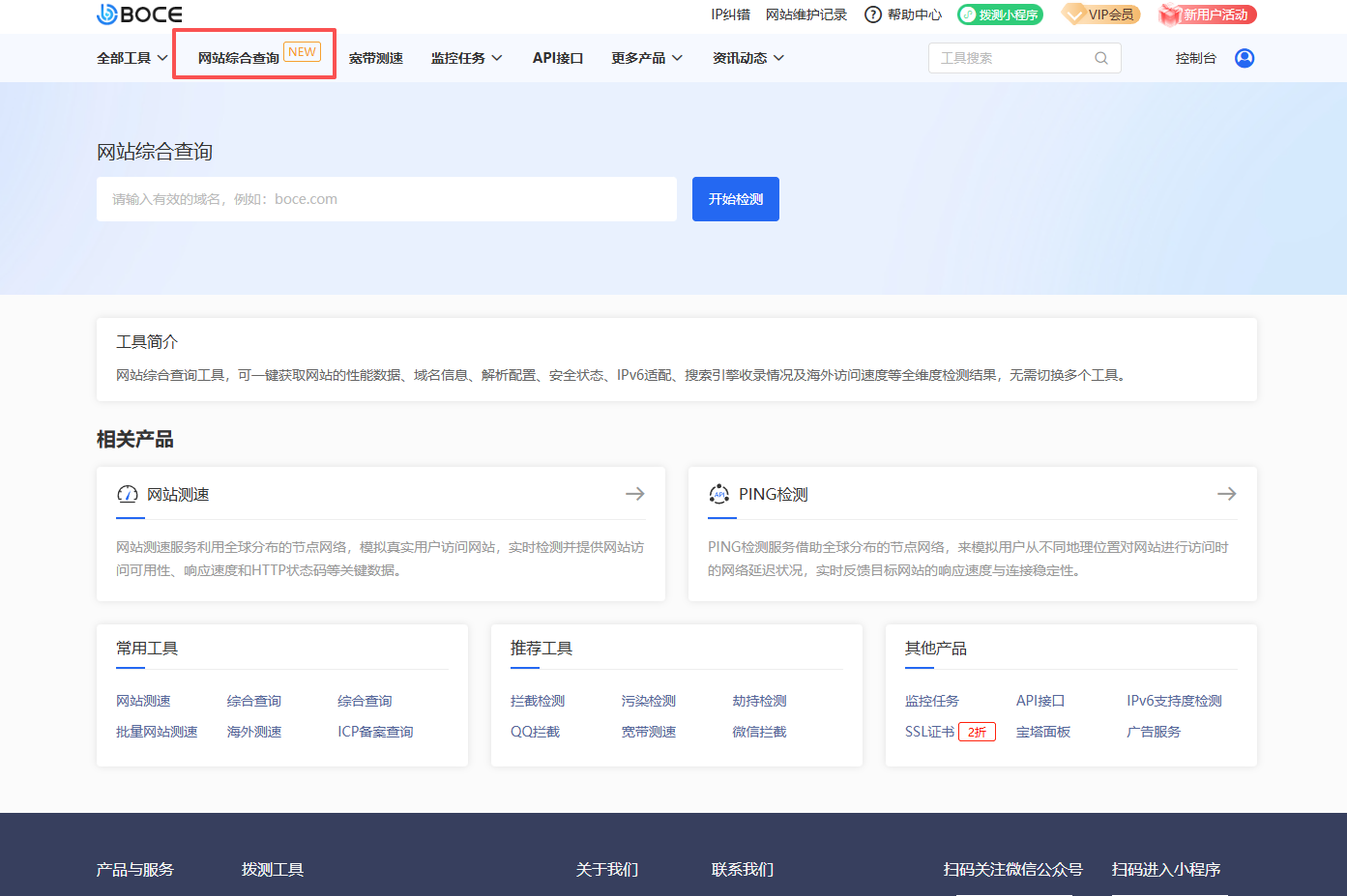Open the 新用户活动 gift badge
The image size is (1347, 896).
[x=1208, y=14]
